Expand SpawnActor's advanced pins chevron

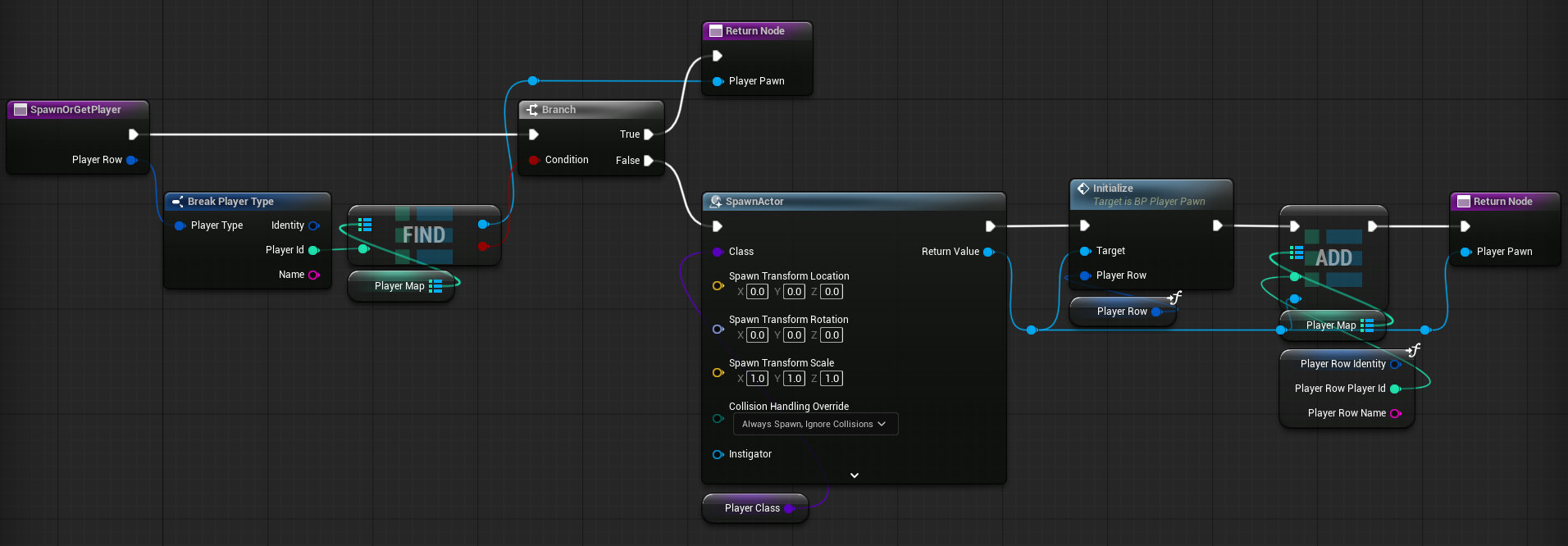[854, 475]
